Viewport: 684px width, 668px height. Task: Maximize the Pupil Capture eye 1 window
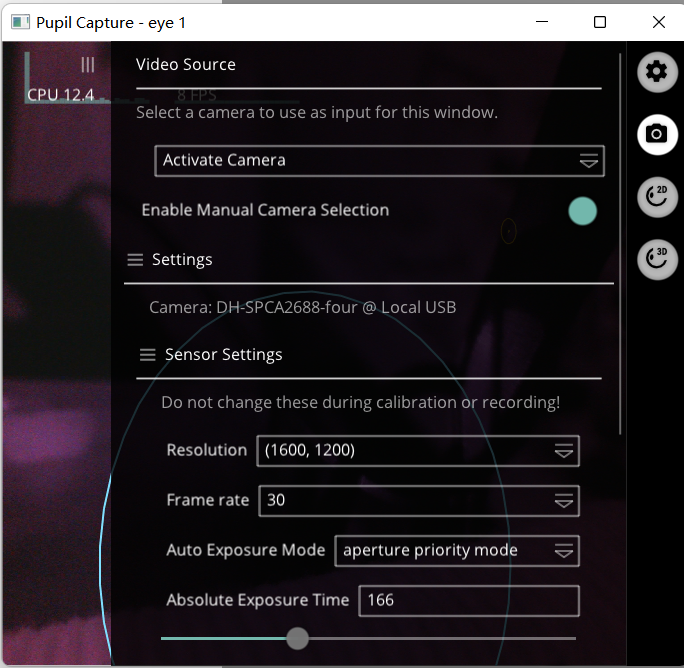coord(600,22)
